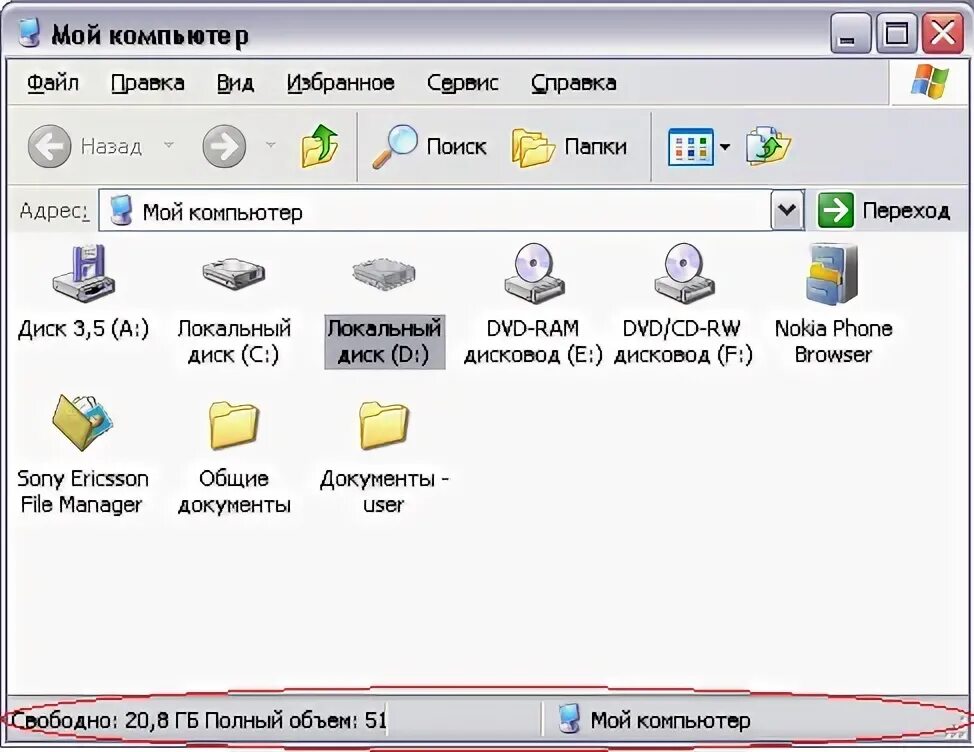Image resolution: width=974 pixels, height=752 pixels.
Task: Maximize the Мой компьютер window
Action: [896, 34]
